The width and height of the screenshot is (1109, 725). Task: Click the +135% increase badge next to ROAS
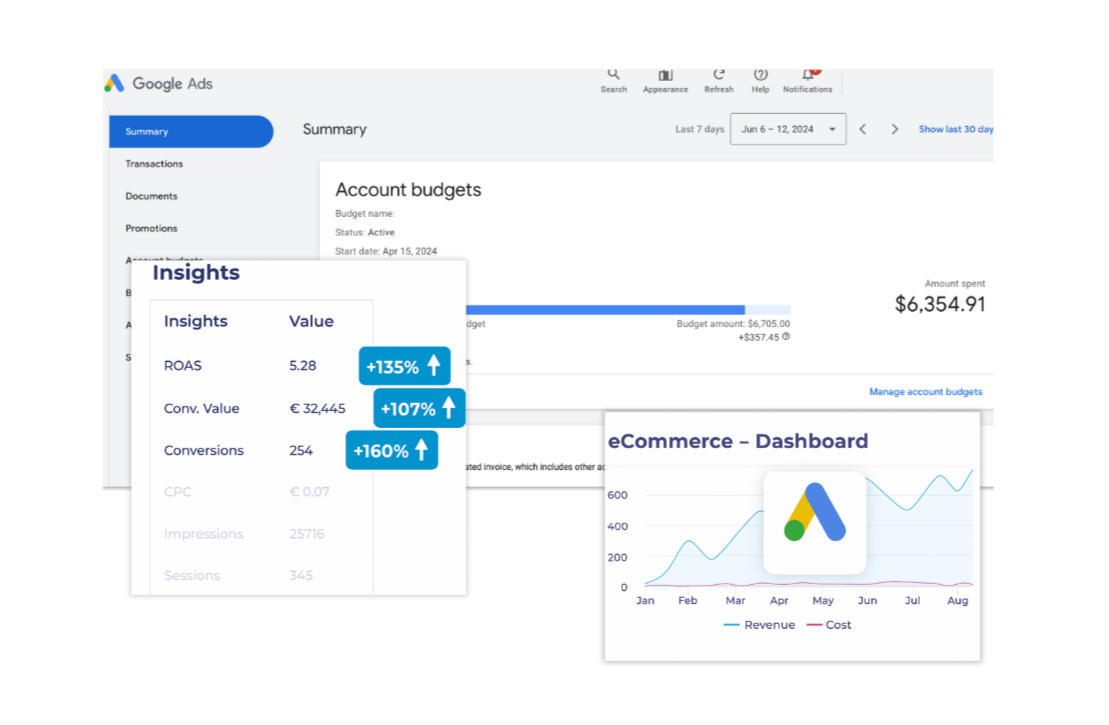(404, 366)
